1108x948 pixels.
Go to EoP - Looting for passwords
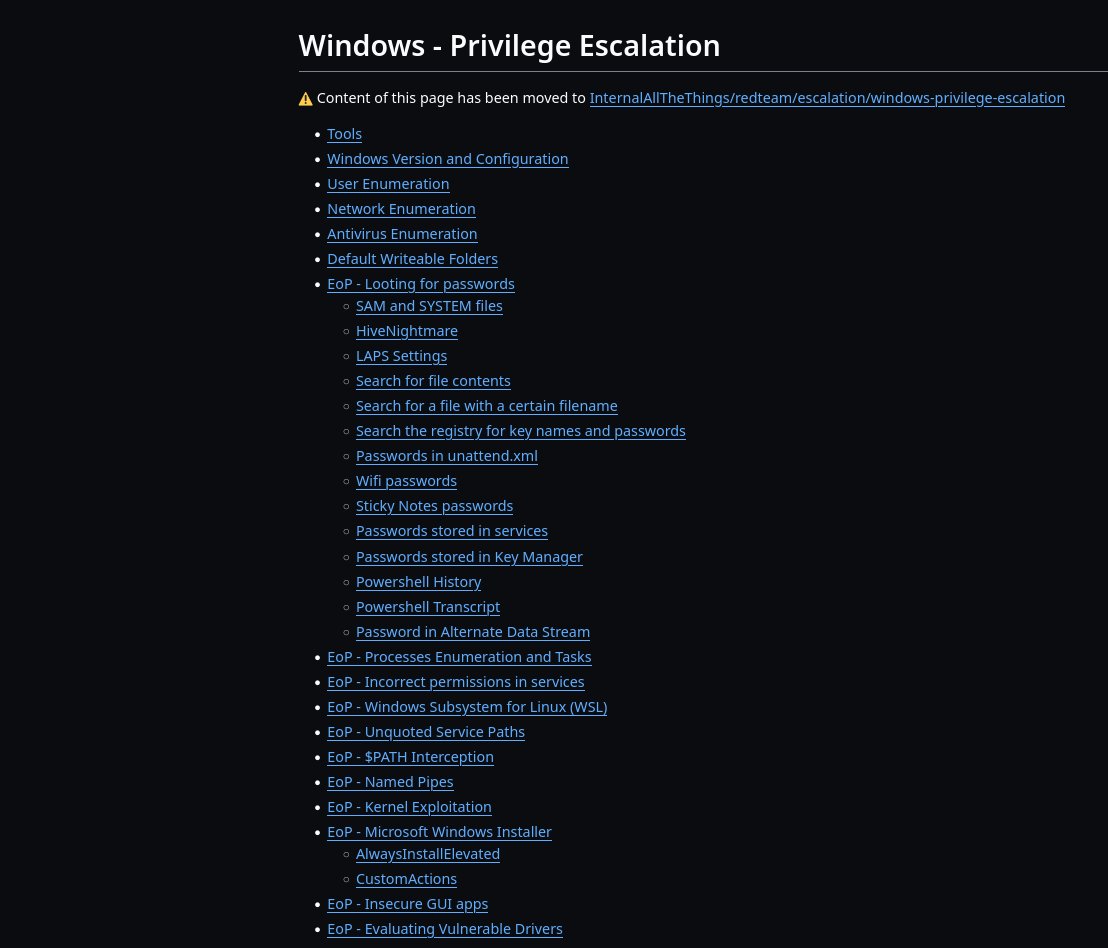pos(420,284)
